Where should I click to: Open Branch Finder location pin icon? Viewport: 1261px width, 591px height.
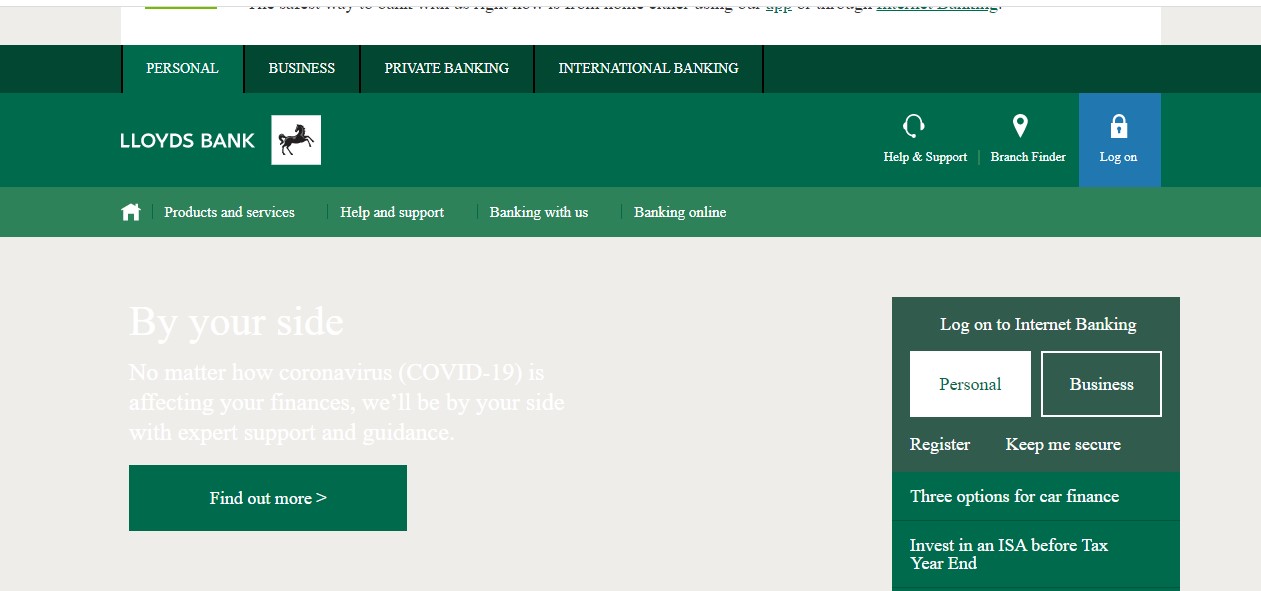(1020, 126)
